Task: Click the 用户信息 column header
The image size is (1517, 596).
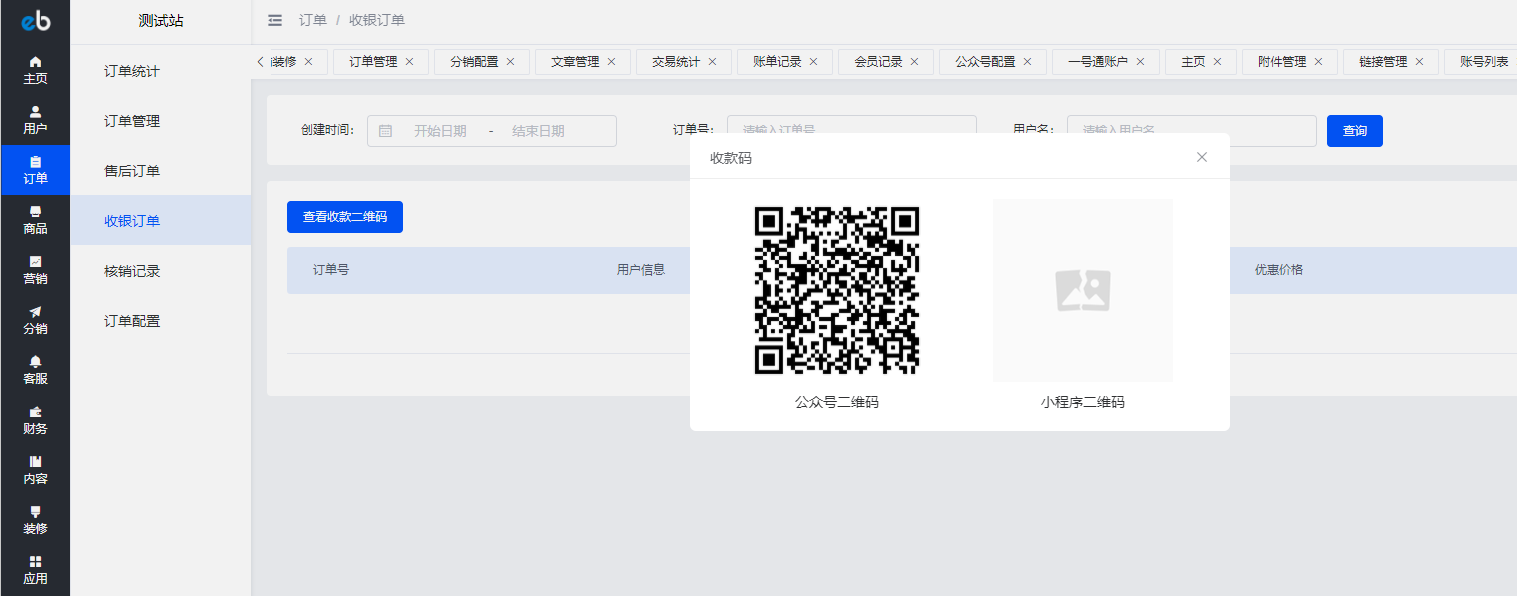Action: (641, 270)
